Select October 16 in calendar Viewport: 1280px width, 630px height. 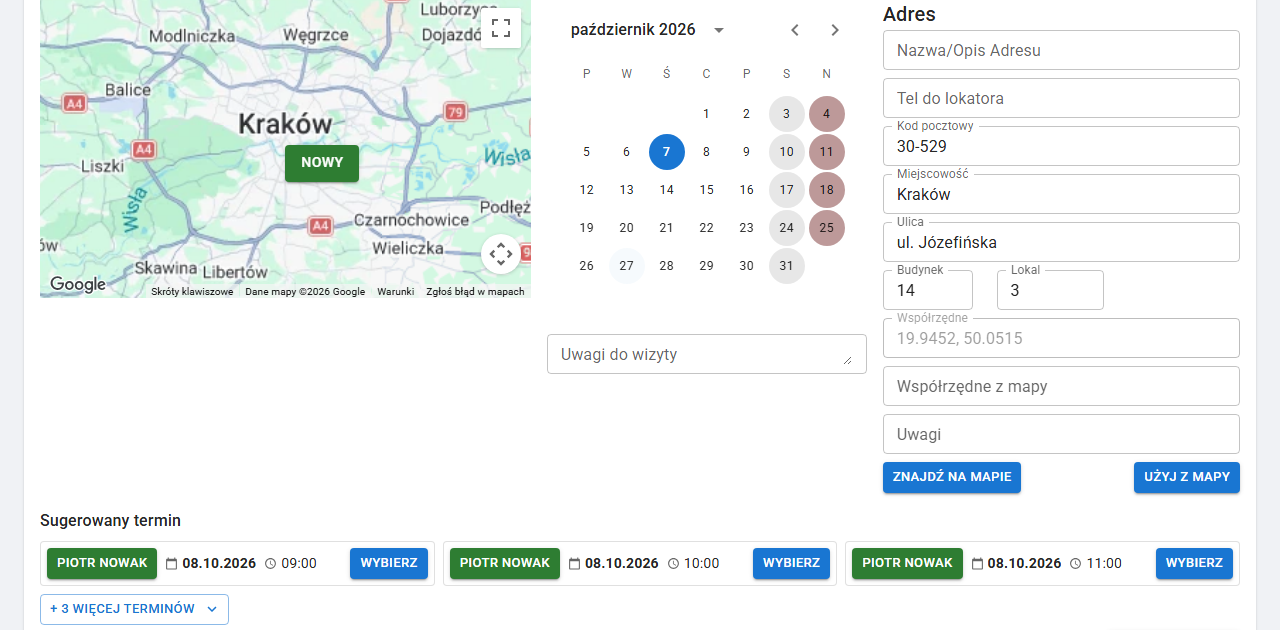click(747, 190)
